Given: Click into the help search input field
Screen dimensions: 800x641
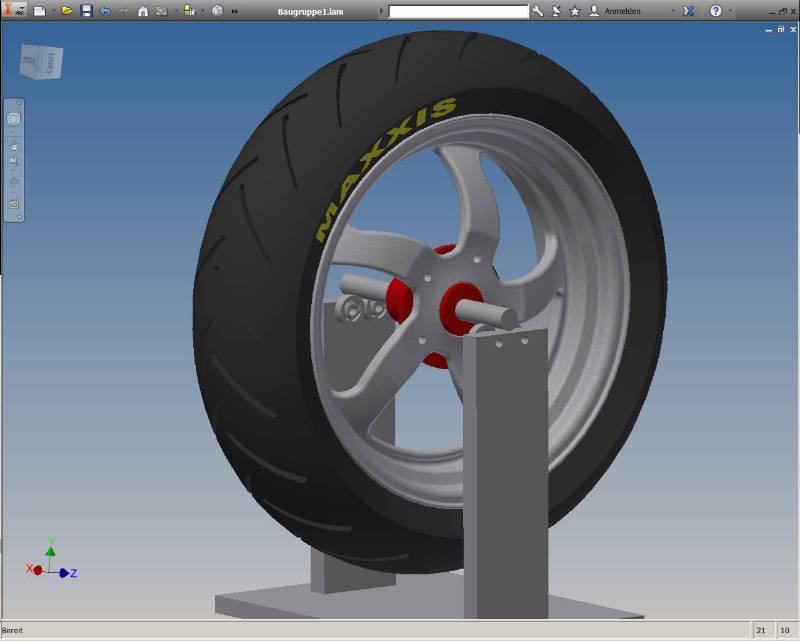Looking at the screenshot, I should [458, 11].
